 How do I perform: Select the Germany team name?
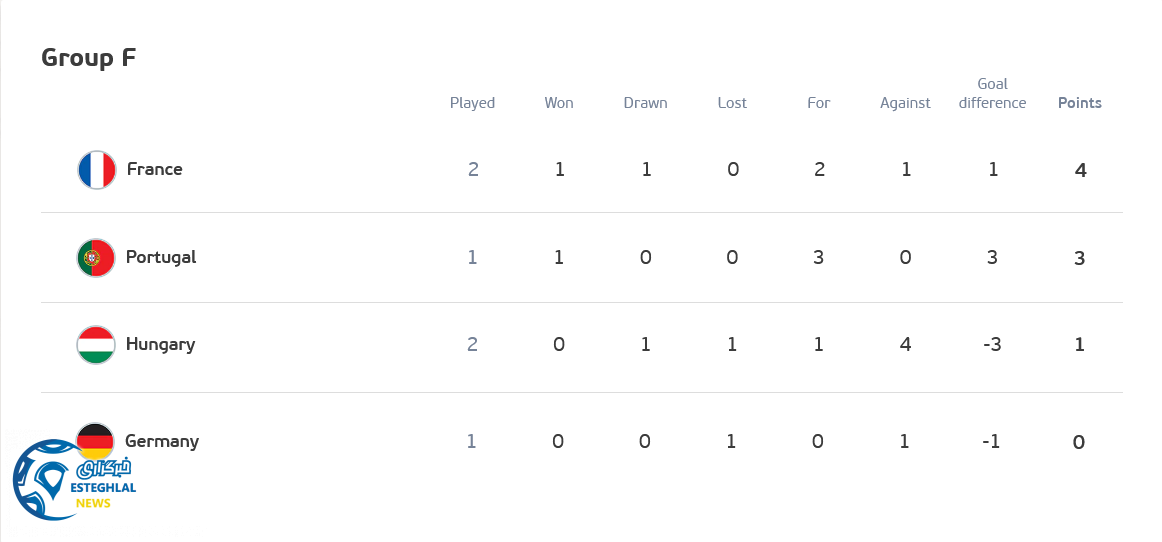pos(162,441)
